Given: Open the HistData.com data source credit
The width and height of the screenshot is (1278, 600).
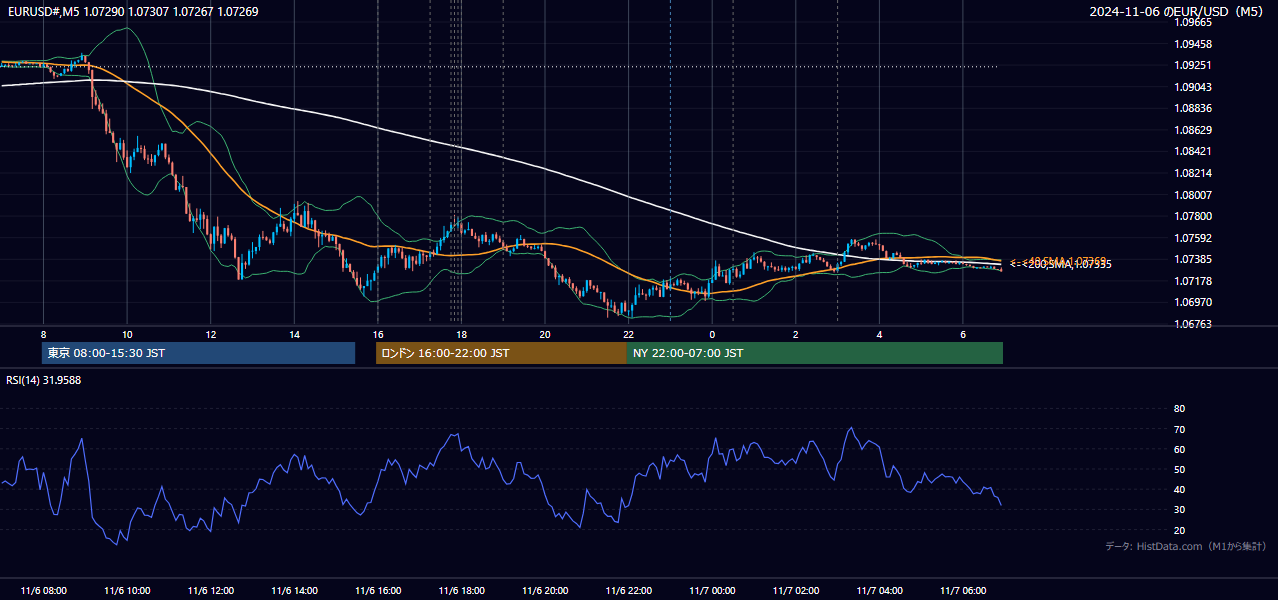Looking at the screenshot, I should pyautogui.click(x=1185, y=546).
